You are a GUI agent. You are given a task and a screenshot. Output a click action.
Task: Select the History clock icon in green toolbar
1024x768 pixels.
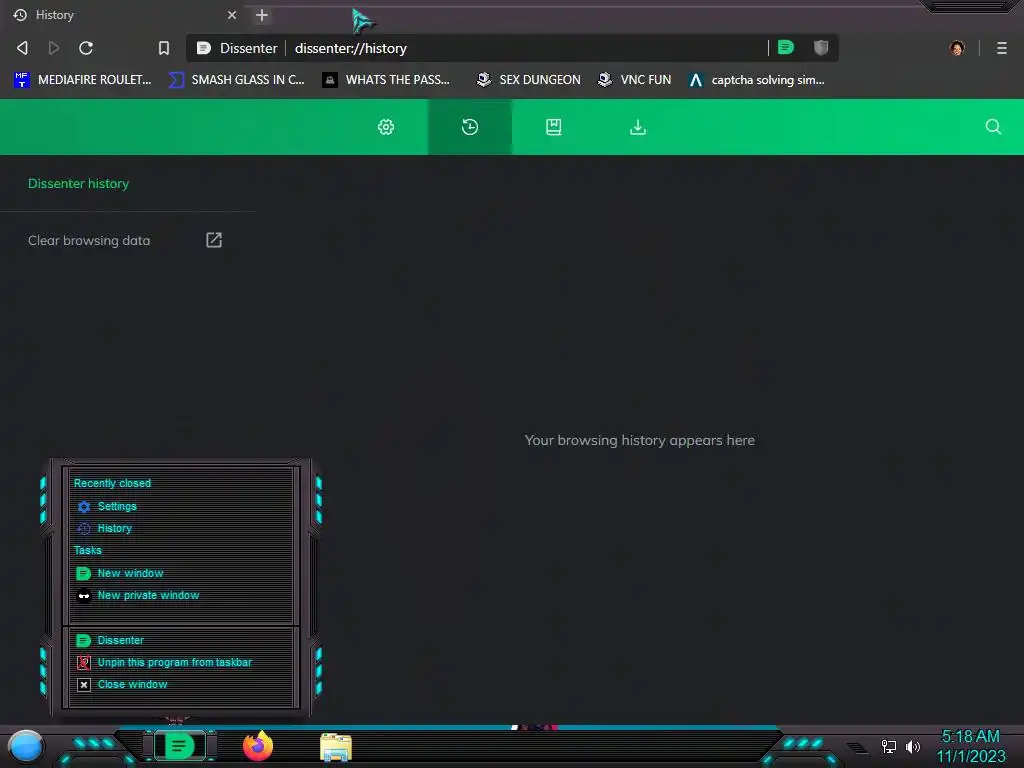click(470, 127)
